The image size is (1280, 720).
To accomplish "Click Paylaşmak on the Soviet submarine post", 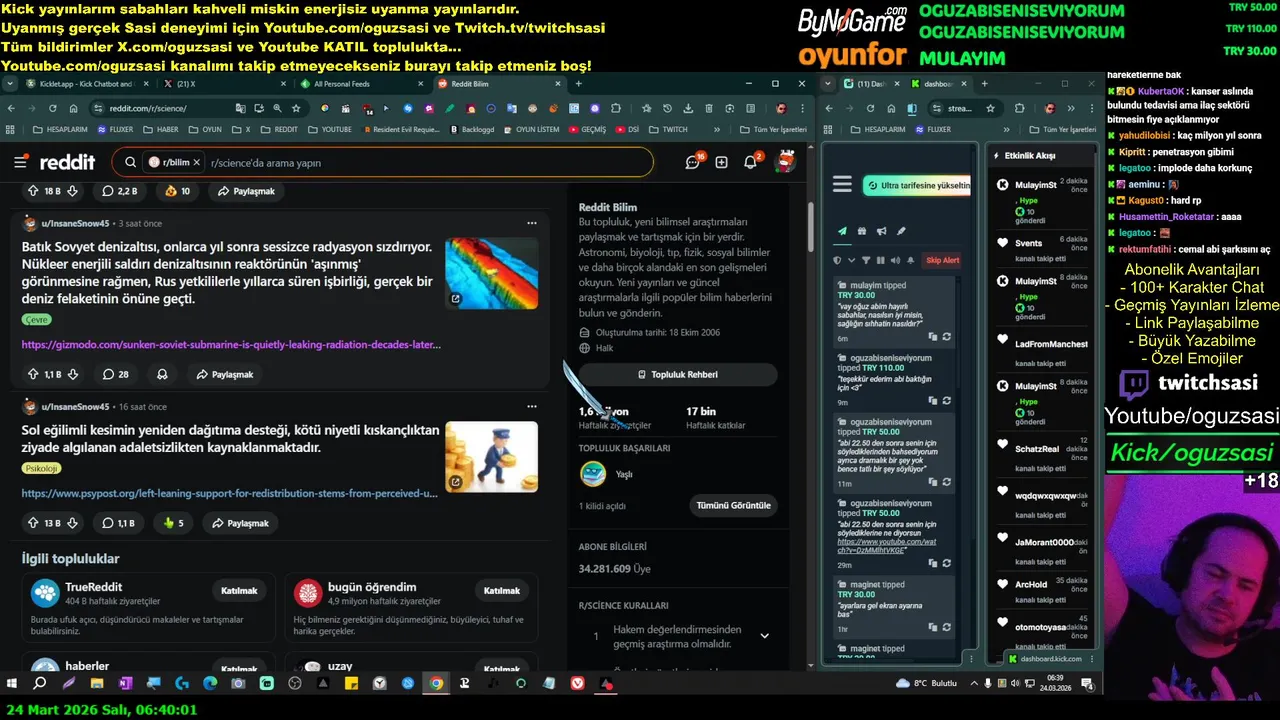I will click(224, 374).
